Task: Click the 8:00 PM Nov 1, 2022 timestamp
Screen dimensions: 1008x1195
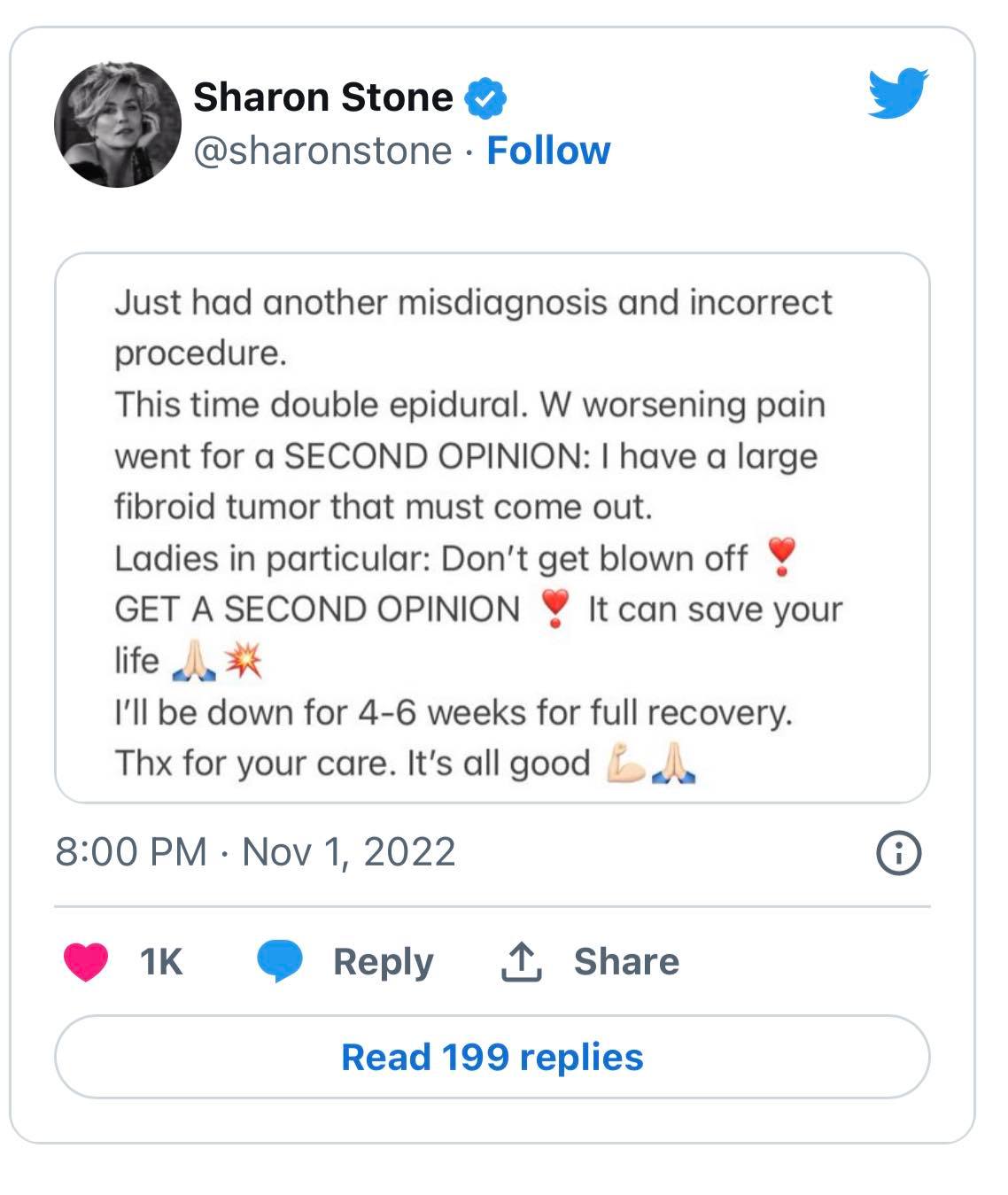Action: pyautogui.click(x=255, y=852)
